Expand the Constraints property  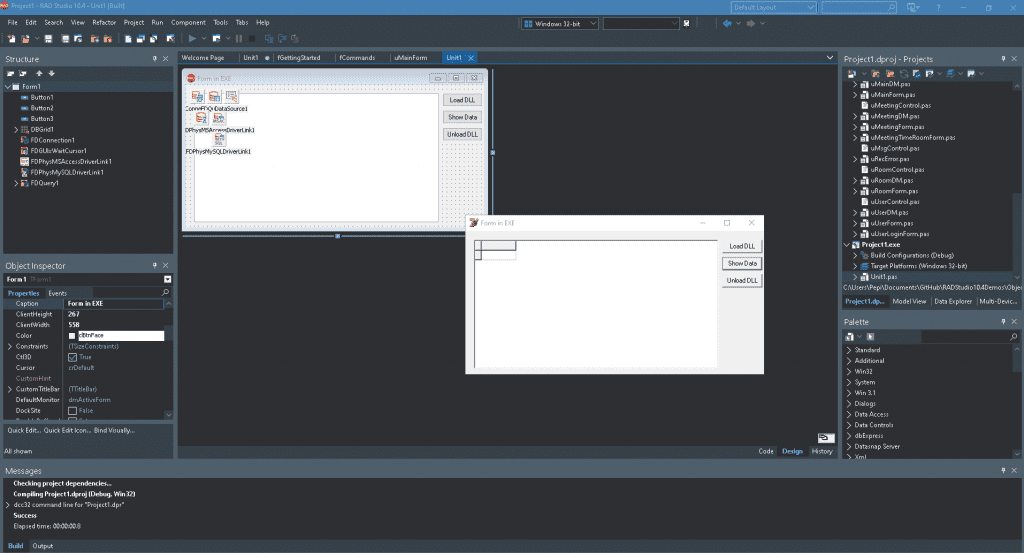click(x=10, y=347)
